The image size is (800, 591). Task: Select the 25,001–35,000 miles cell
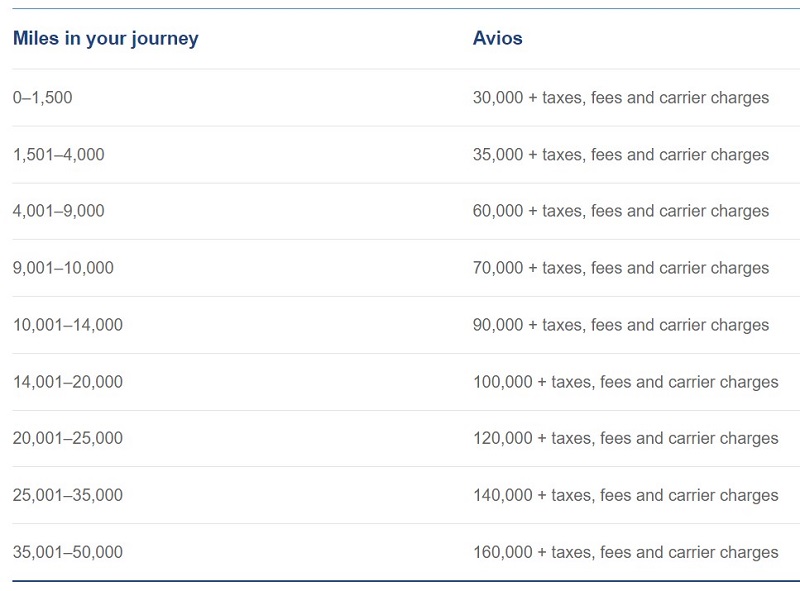68,495
